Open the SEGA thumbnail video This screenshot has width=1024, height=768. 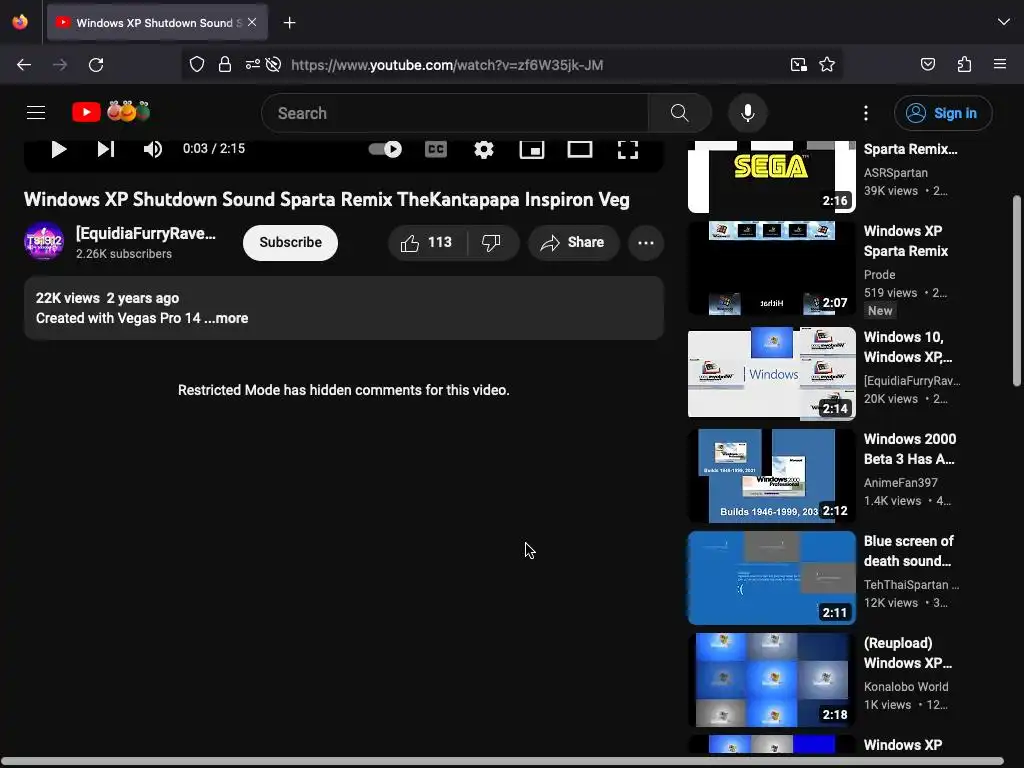click(x=771, y=176)
